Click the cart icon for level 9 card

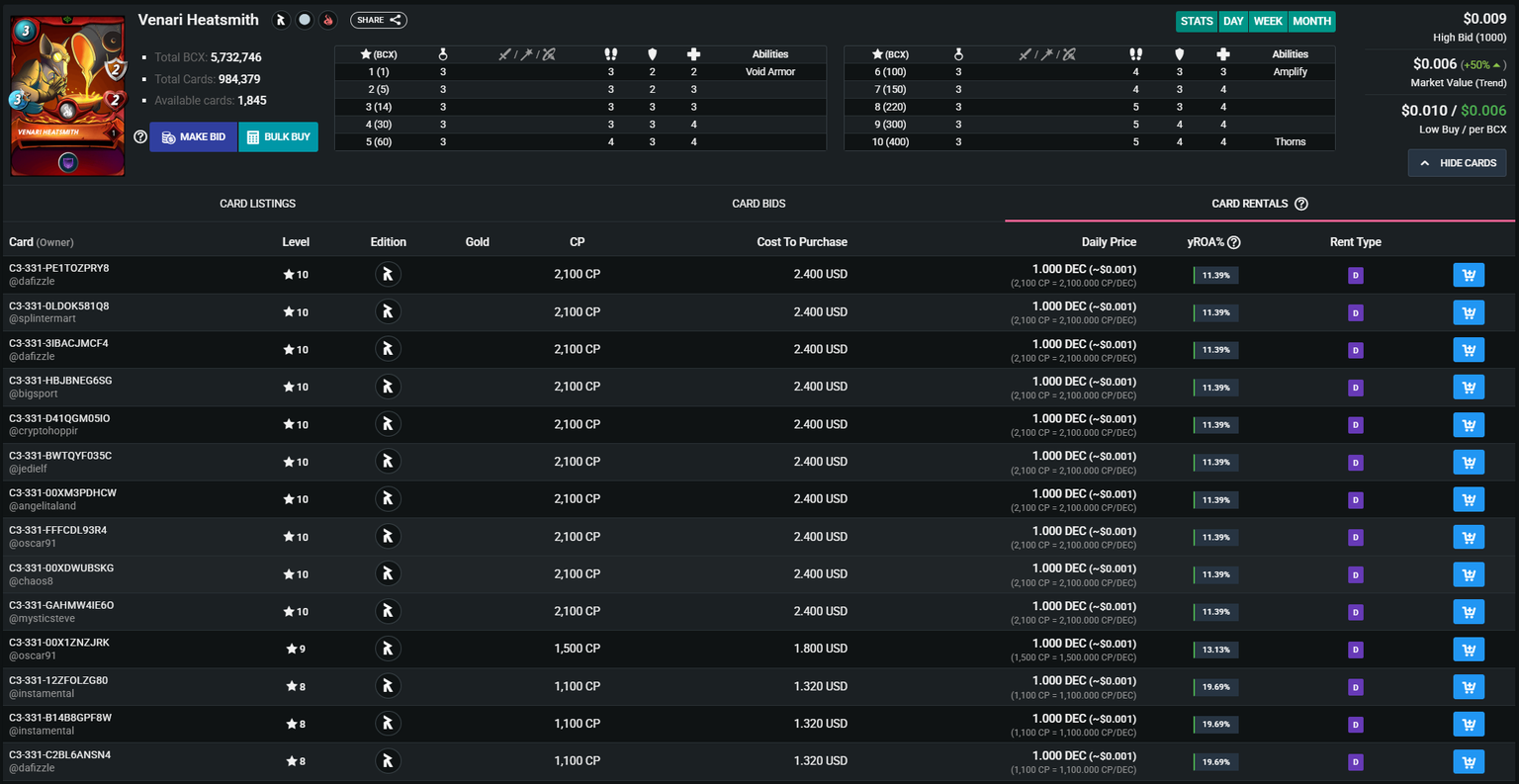pyautogui.click(x=1469, y=650)
